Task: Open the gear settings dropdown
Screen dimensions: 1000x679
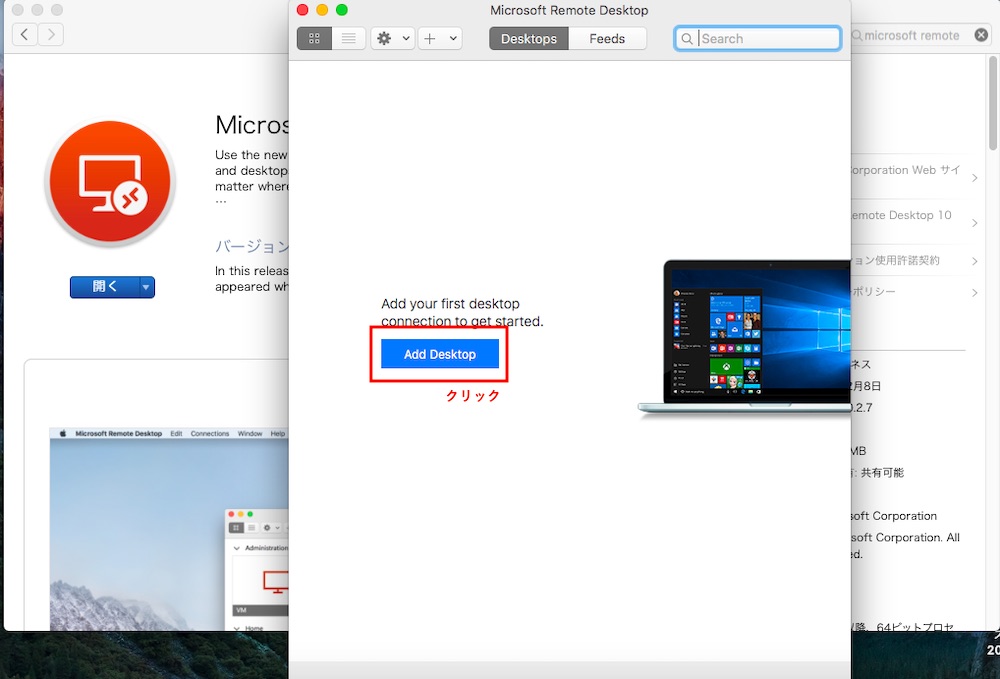Action: 393,38
